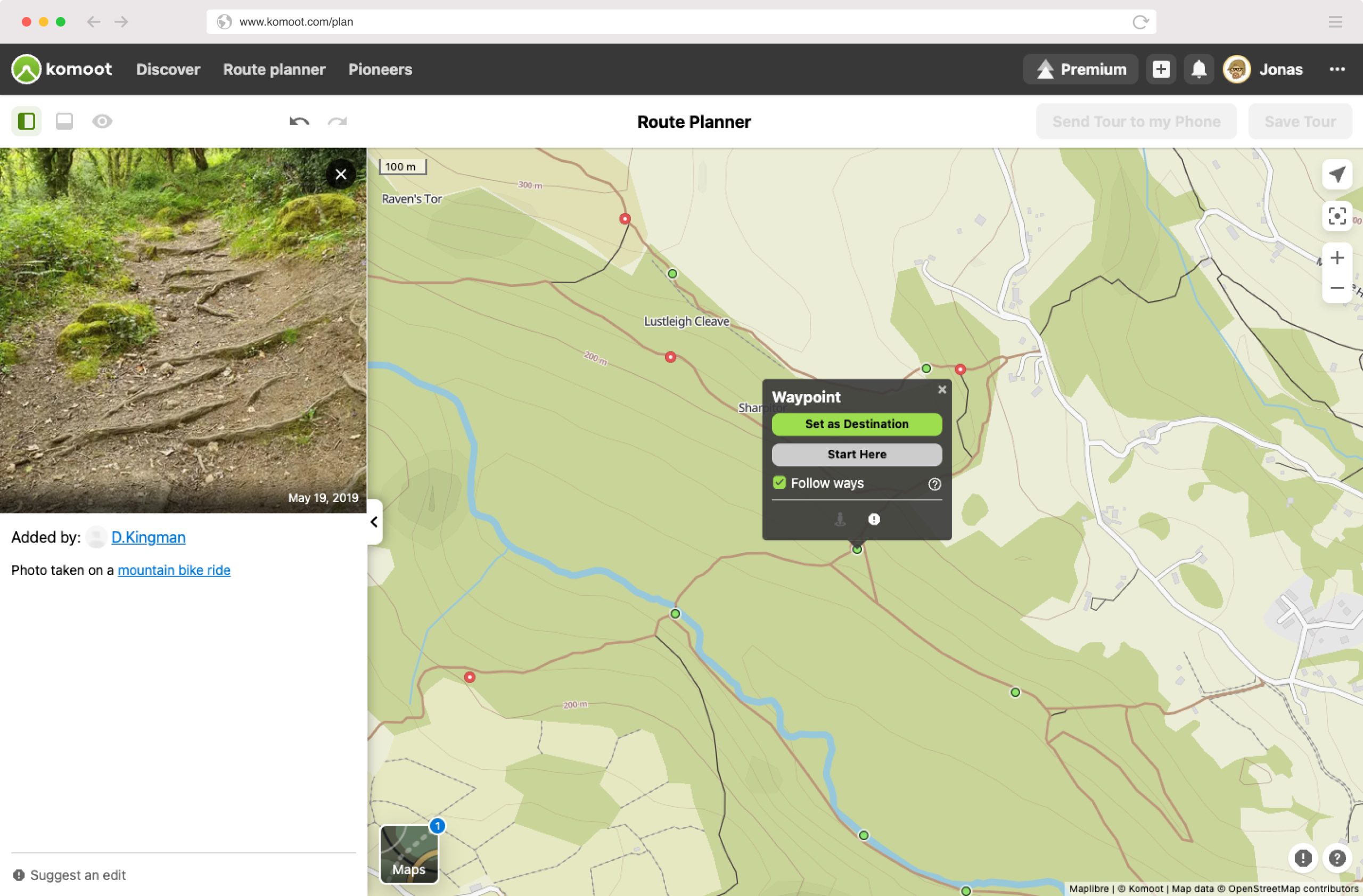Viewport: 1363px width, 896px height.
Task: Toggle the eye visibility icon
Action: pos(102,121)
